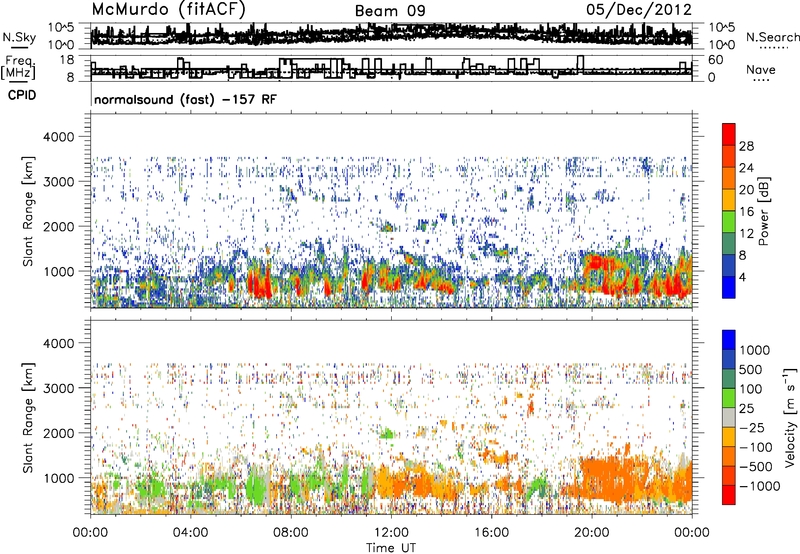The image size is (800, 554).
Task: Click the 500 label on velocity colorbar
Action: (x=751, y=370)
